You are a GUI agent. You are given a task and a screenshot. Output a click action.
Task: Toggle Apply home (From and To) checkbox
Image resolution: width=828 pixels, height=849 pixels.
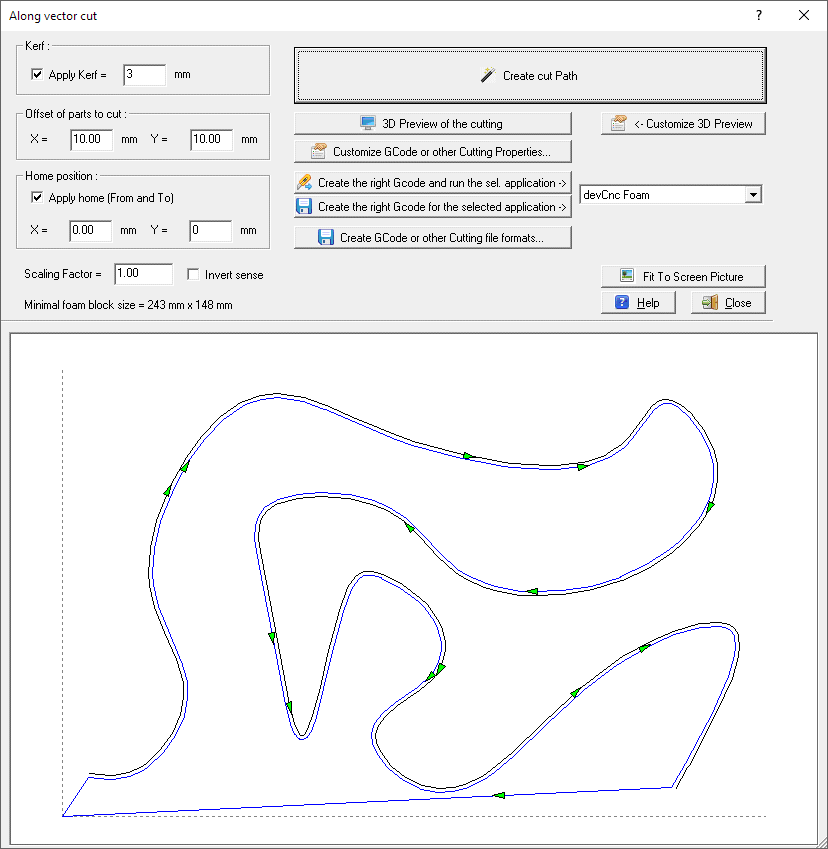point(38,198)
